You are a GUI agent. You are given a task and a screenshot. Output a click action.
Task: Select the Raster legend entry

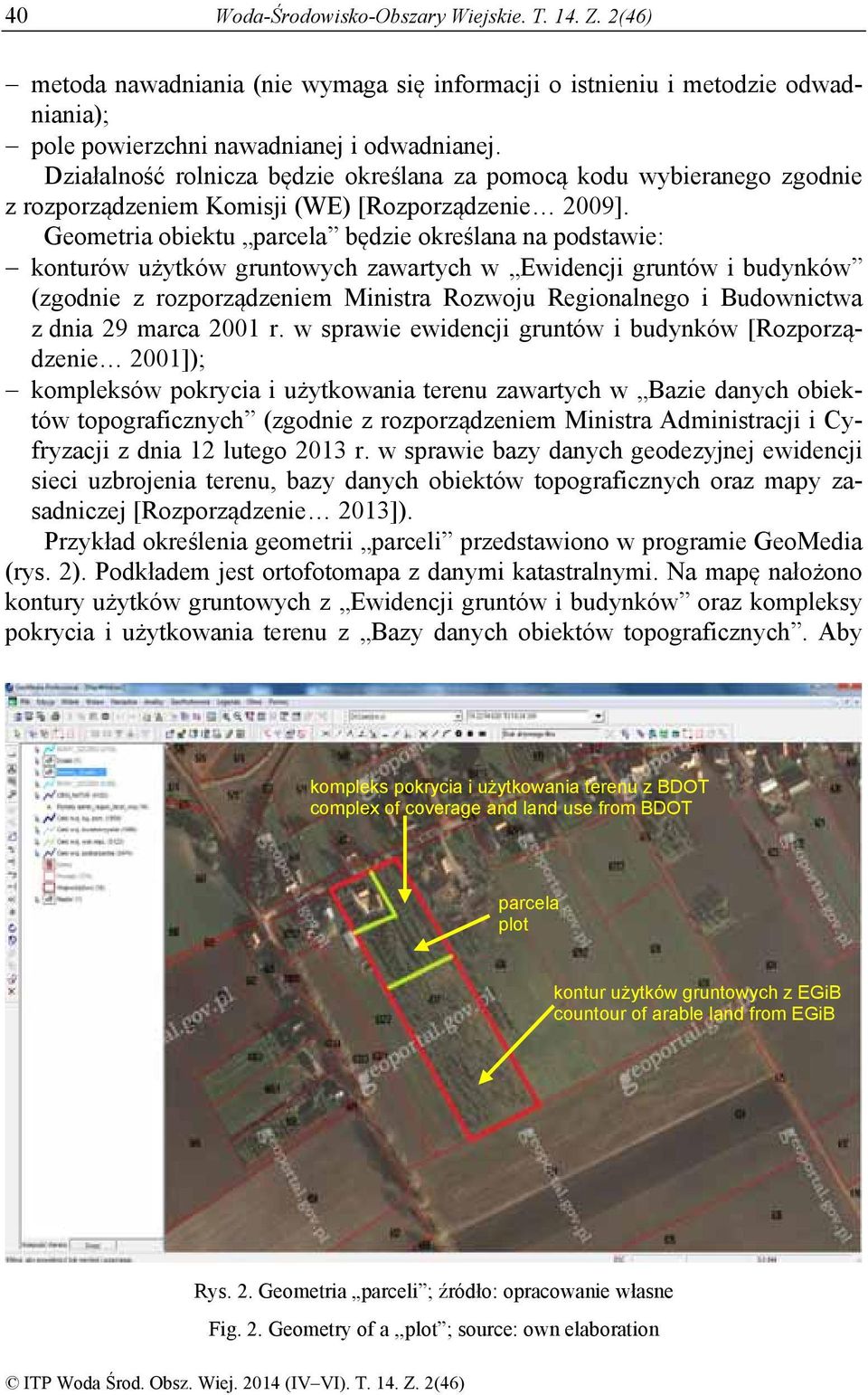pyautogui.click(x=69, y=899)
